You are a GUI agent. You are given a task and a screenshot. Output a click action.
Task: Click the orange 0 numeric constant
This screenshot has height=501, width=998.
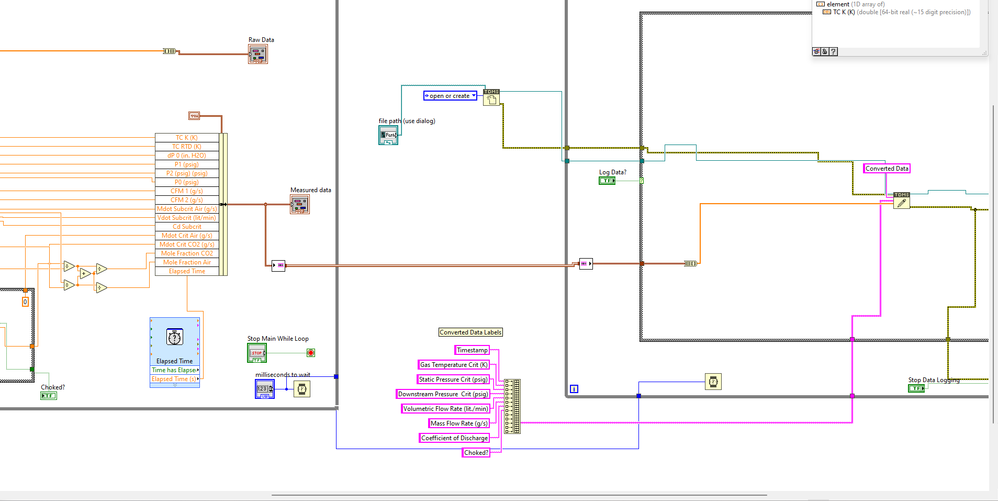25,301
